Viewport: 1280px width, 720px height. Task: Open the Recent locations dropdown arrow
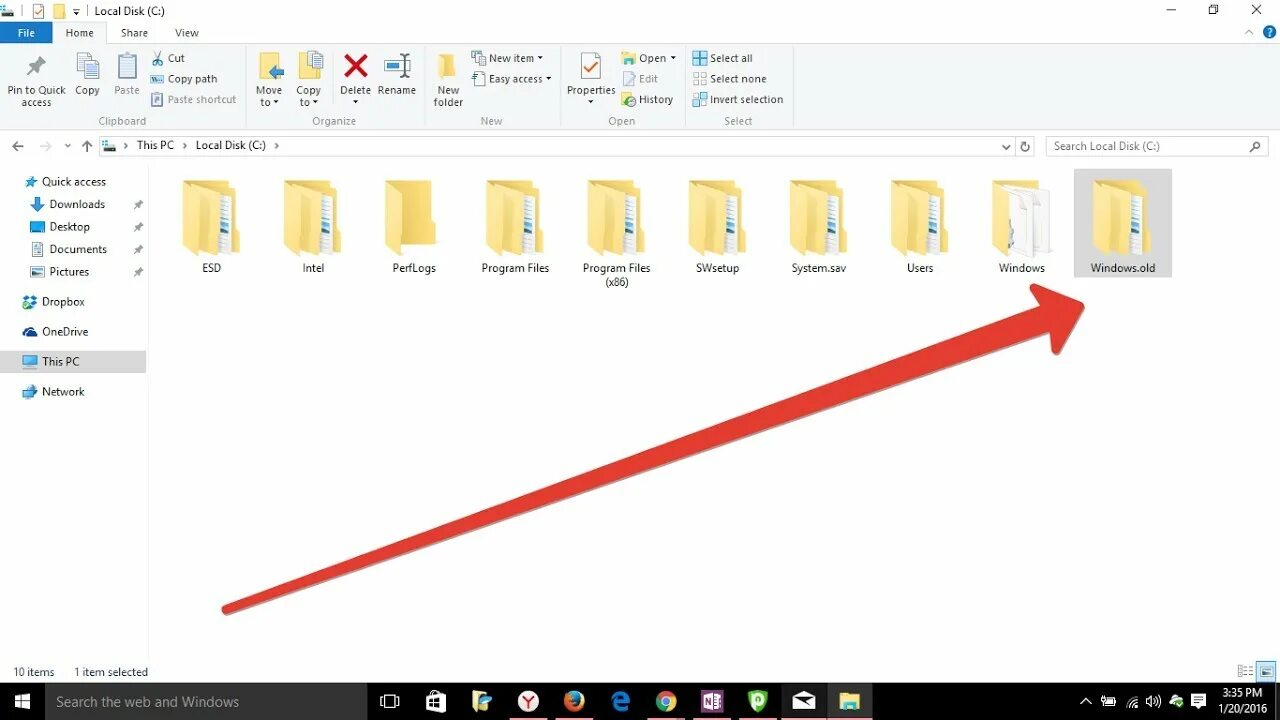coord(68,146)
